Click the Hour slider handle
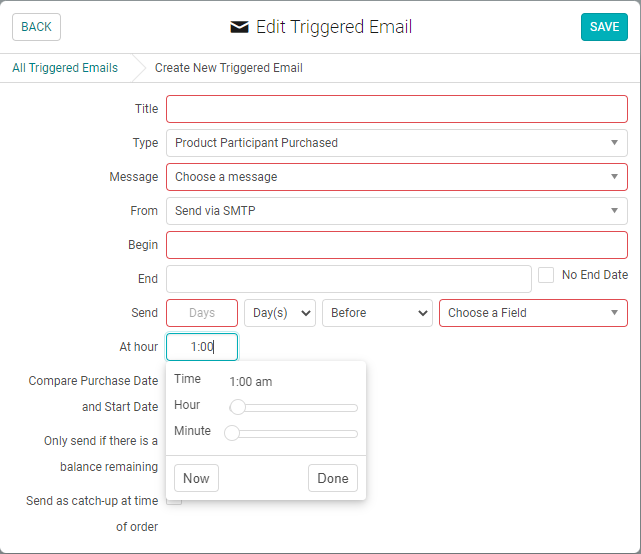 pyautogui.click(x=238, y=407)
